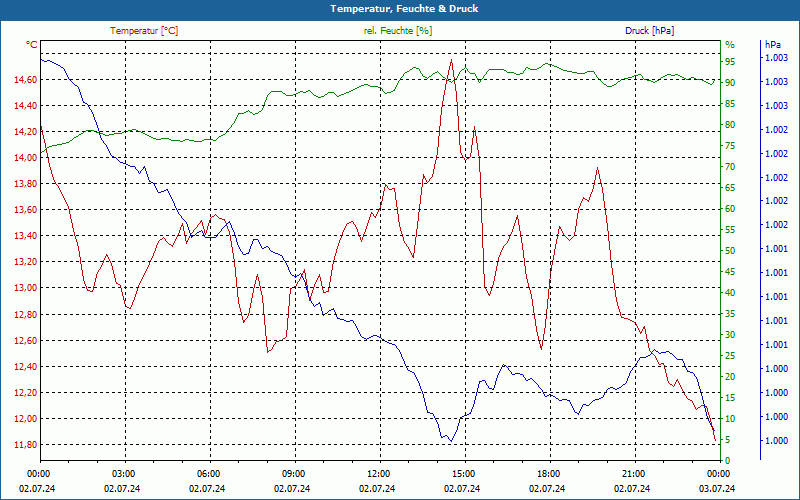The image size is (800, 500).
Task: Click green humidity axis value 85
Action: (730, 104)
